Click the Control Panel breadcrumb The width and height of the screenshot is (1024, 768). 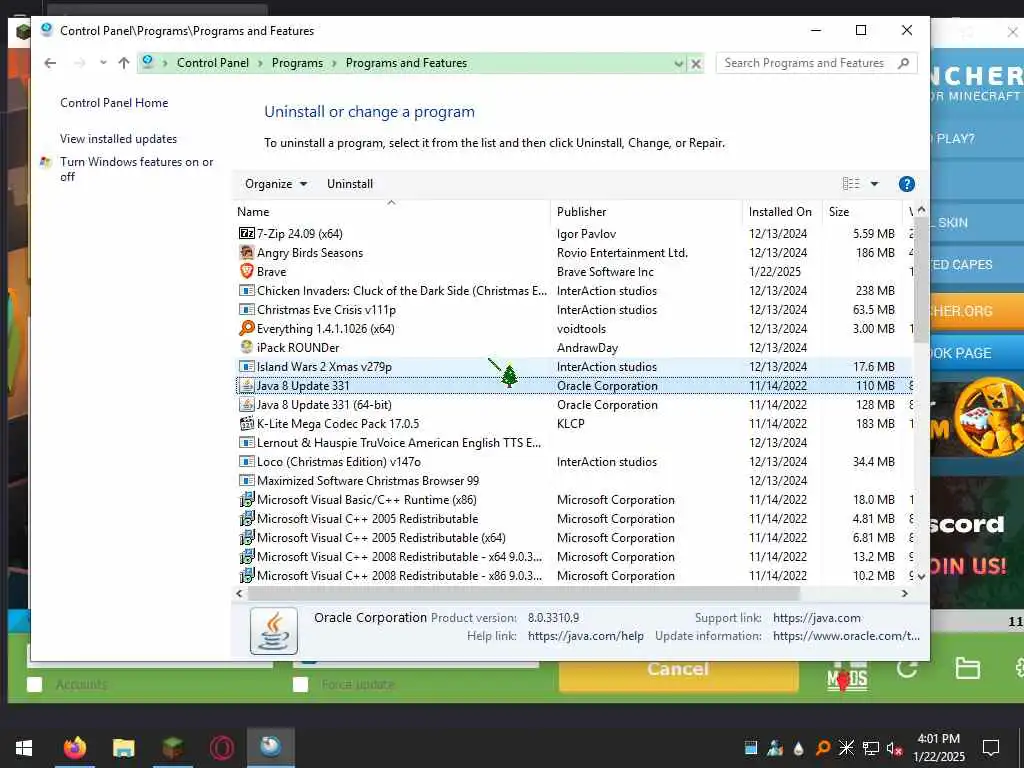pos(213,63)
